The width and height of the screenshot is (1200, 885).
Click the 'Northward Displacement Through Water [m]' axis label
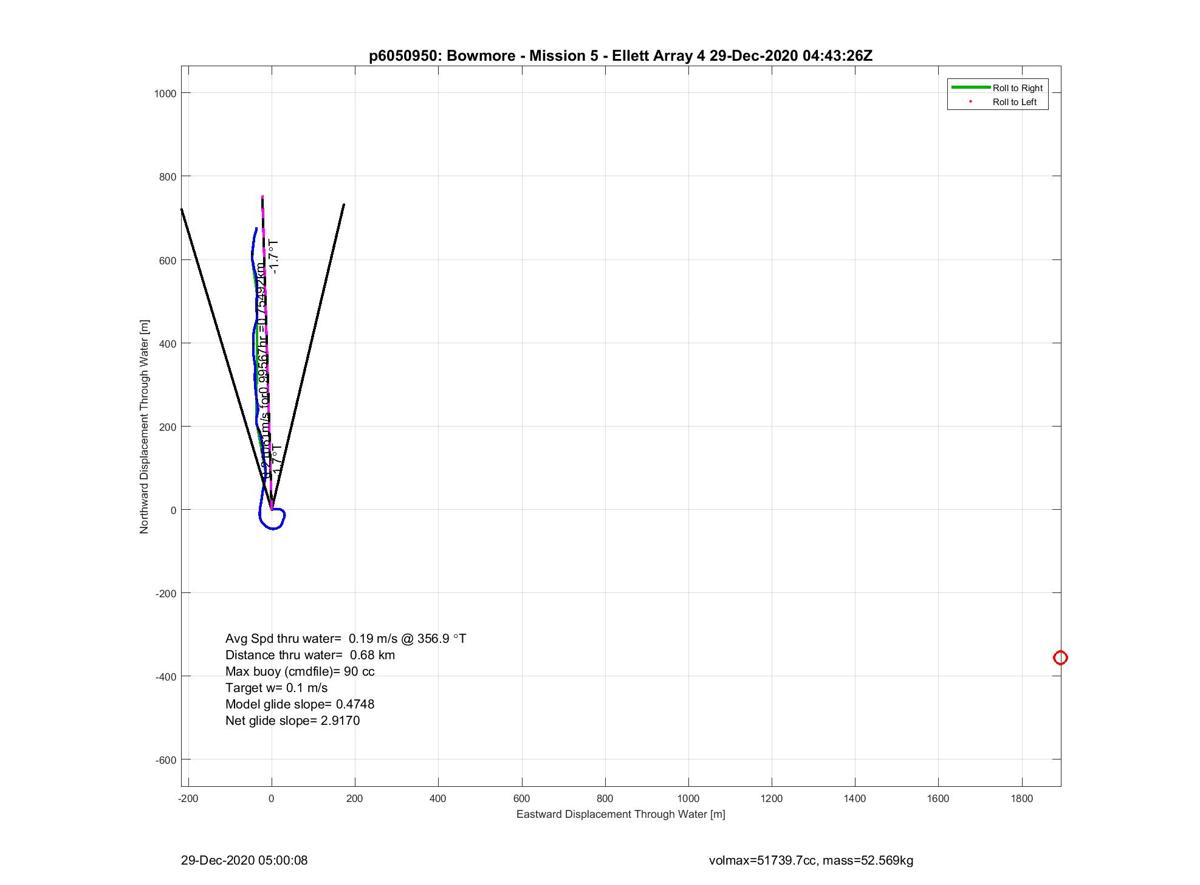[144, 427]
